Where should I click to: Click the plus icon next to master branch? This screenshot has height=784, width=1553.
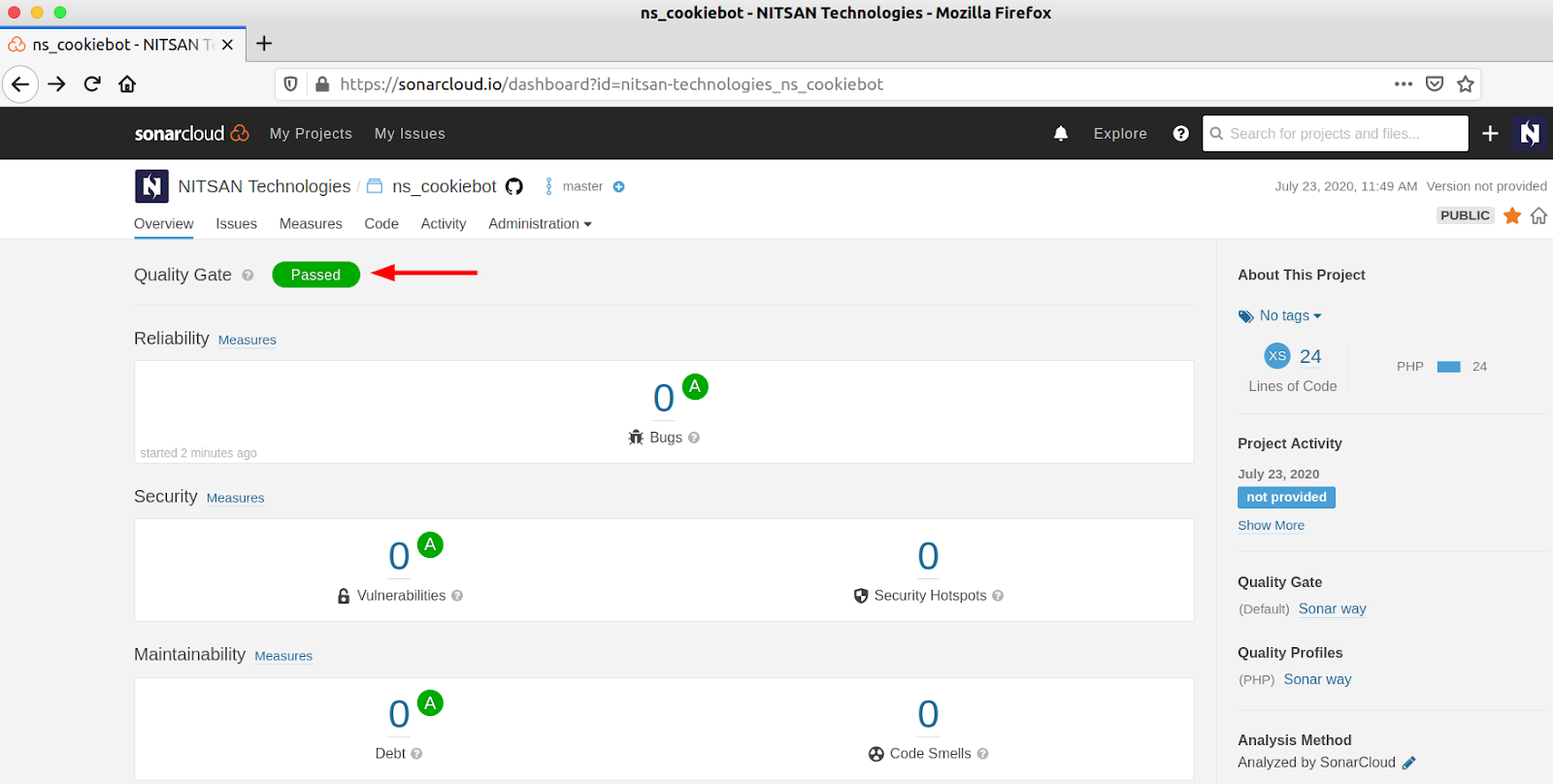618,186
